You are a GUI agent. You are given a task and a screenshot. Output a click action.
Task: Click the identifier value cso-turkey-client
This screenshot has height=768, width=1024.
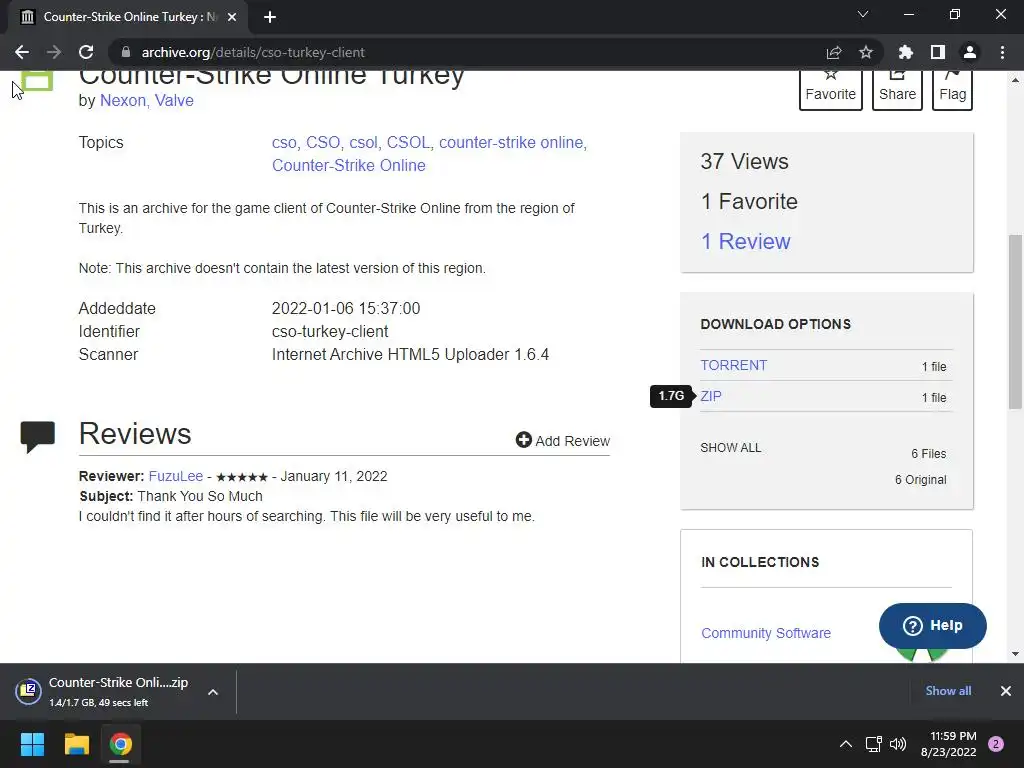330,332
